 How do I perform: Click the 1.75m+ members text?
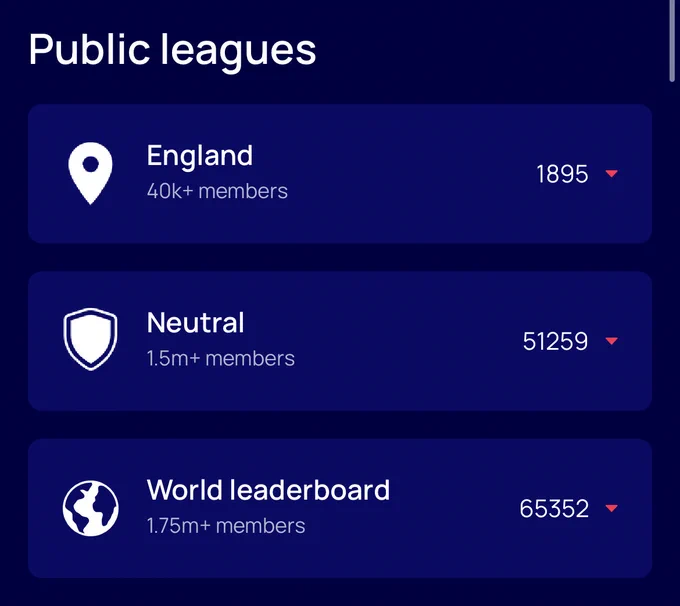(x=226, y=526)
